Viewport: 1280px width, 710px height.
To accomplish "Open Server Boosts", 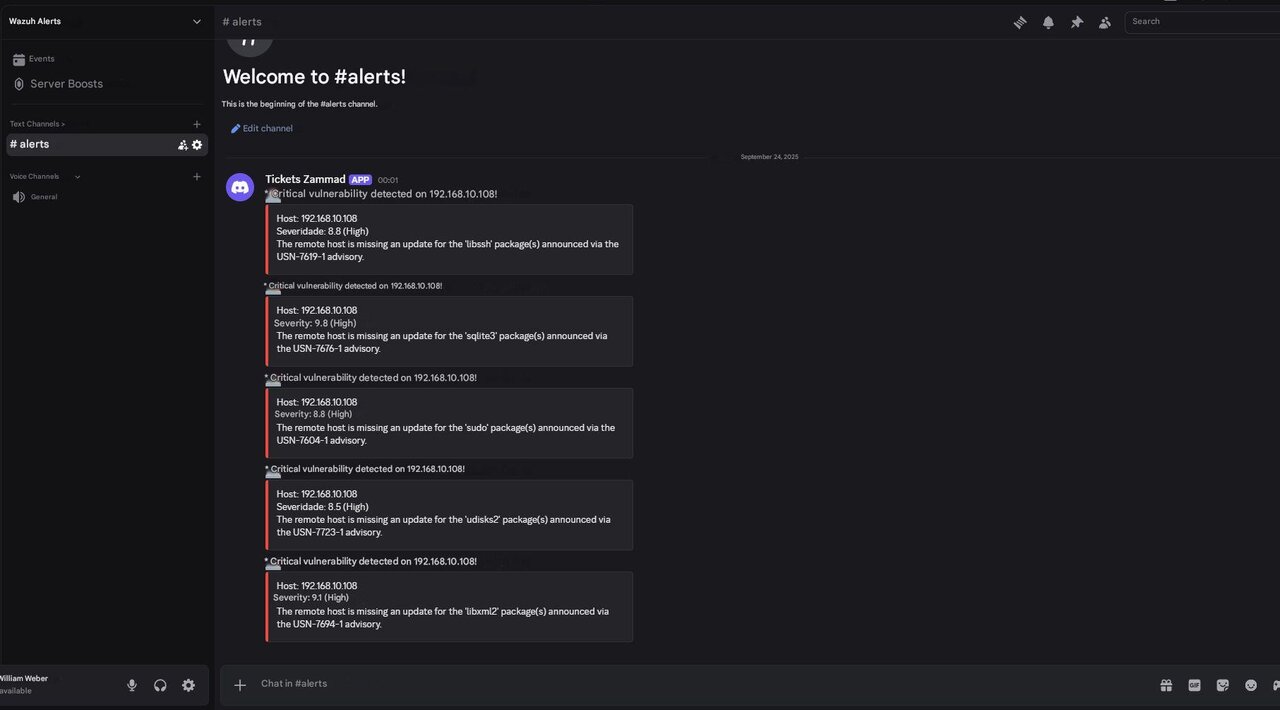I will pyautogui.click(x=66, y=84).
